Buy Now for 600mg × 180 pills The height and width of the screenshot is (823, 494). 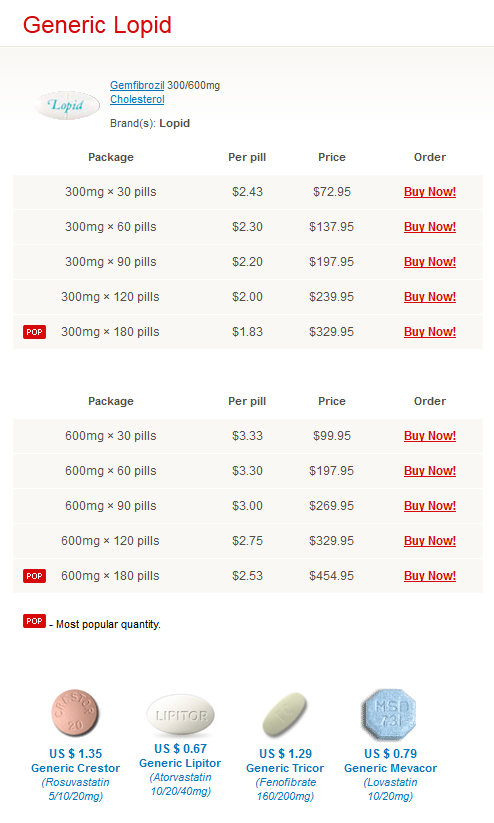430,576
